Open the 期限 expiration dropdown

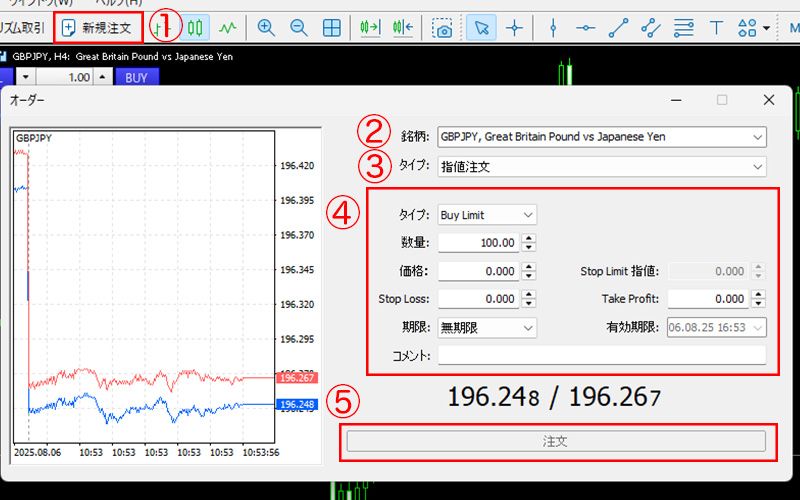(487, 328)
